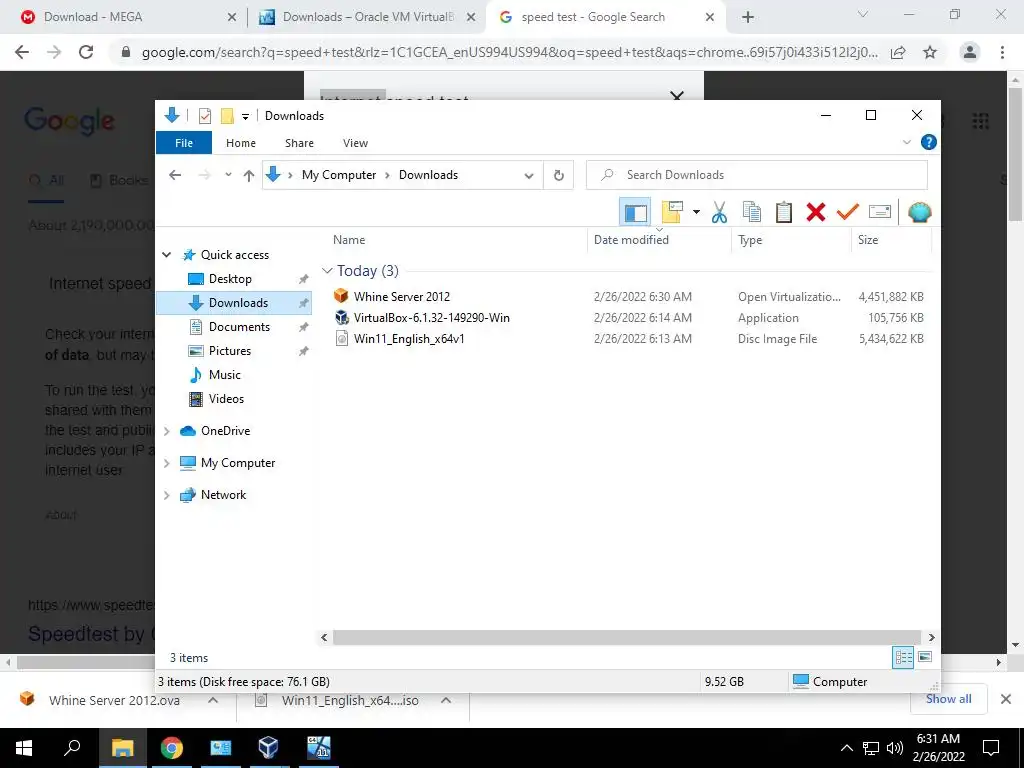Open Whine Server 2012.ova download options chevron
Viewport: 1024px width, 768px height.
tap(213, 700)
